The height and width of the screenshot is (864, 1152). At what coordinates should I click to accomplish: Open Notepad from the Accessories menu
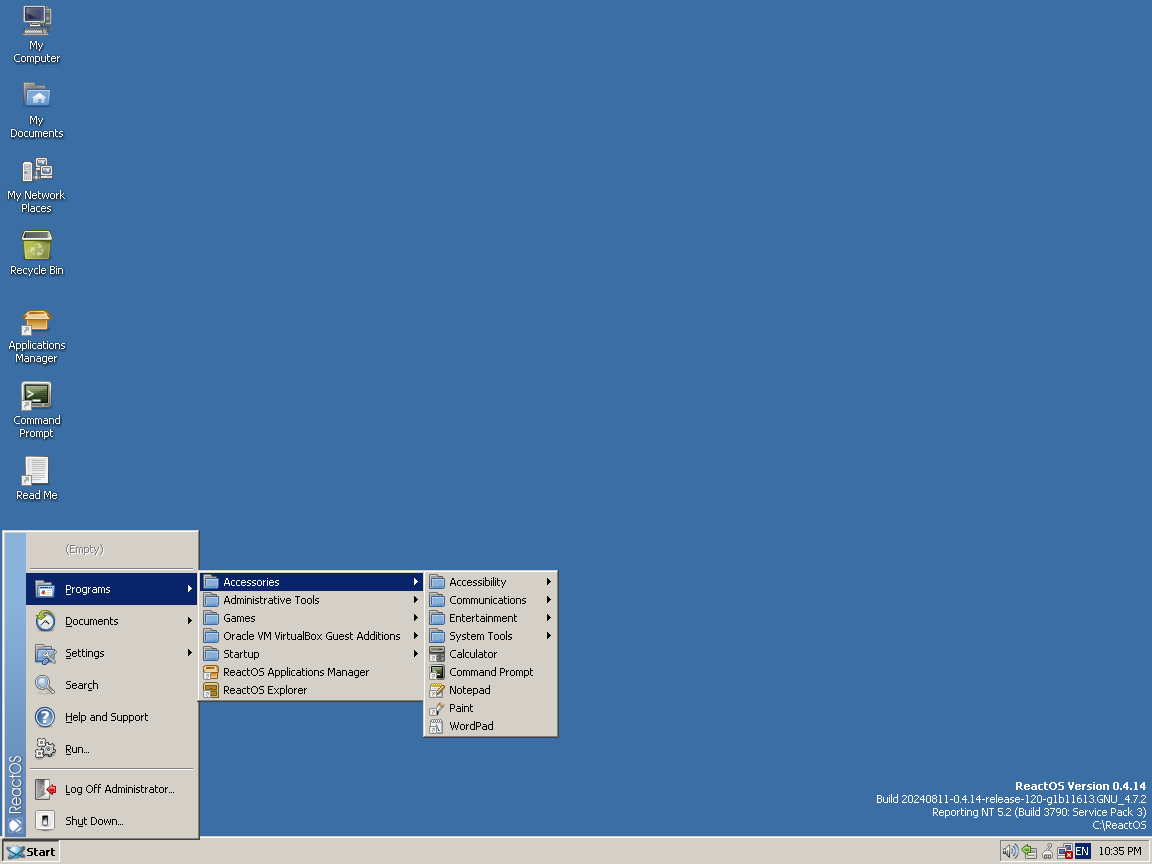[491, 690]
